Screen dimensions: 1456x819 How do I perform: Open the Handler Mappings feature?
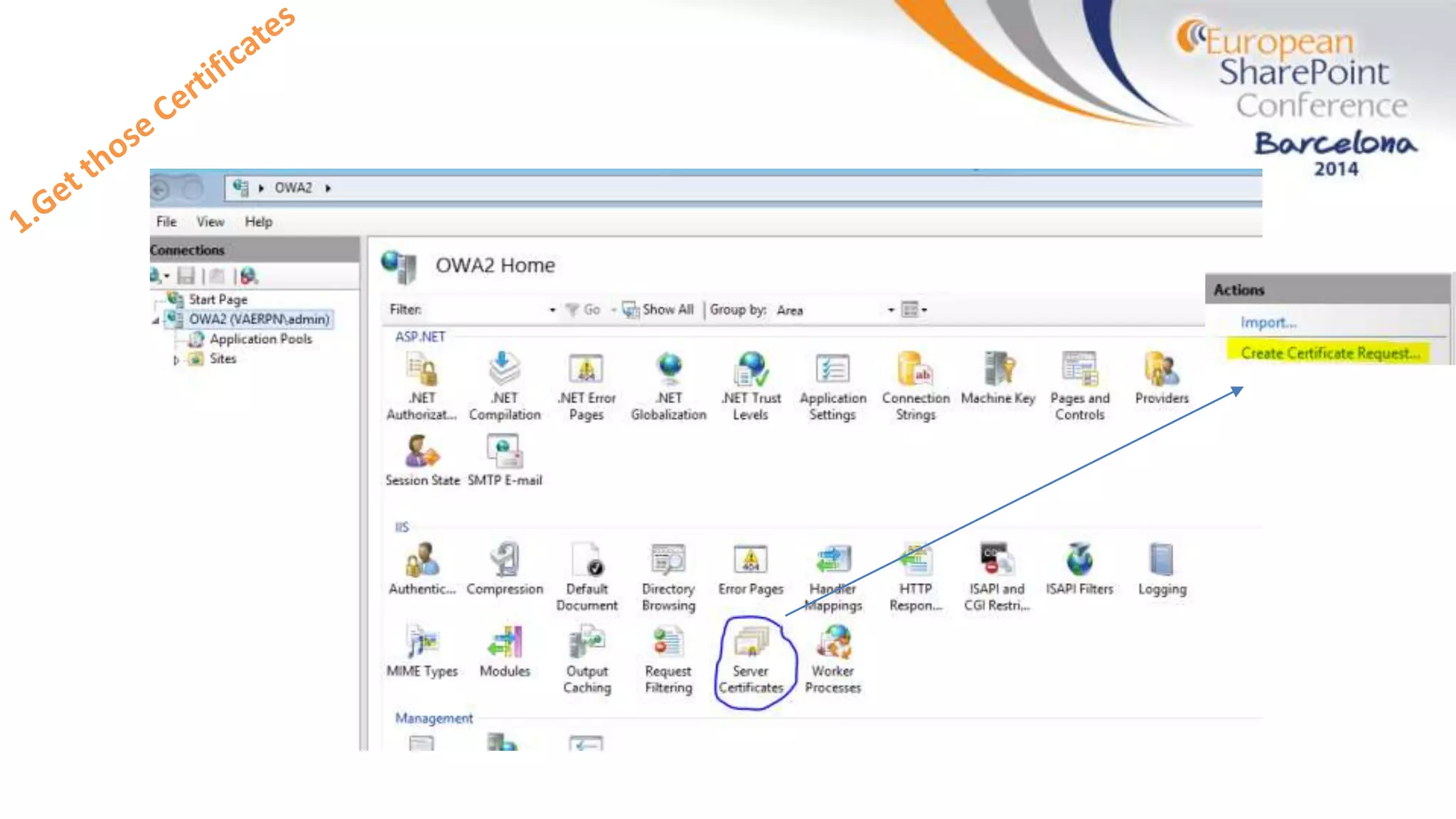tap(833, 563)
